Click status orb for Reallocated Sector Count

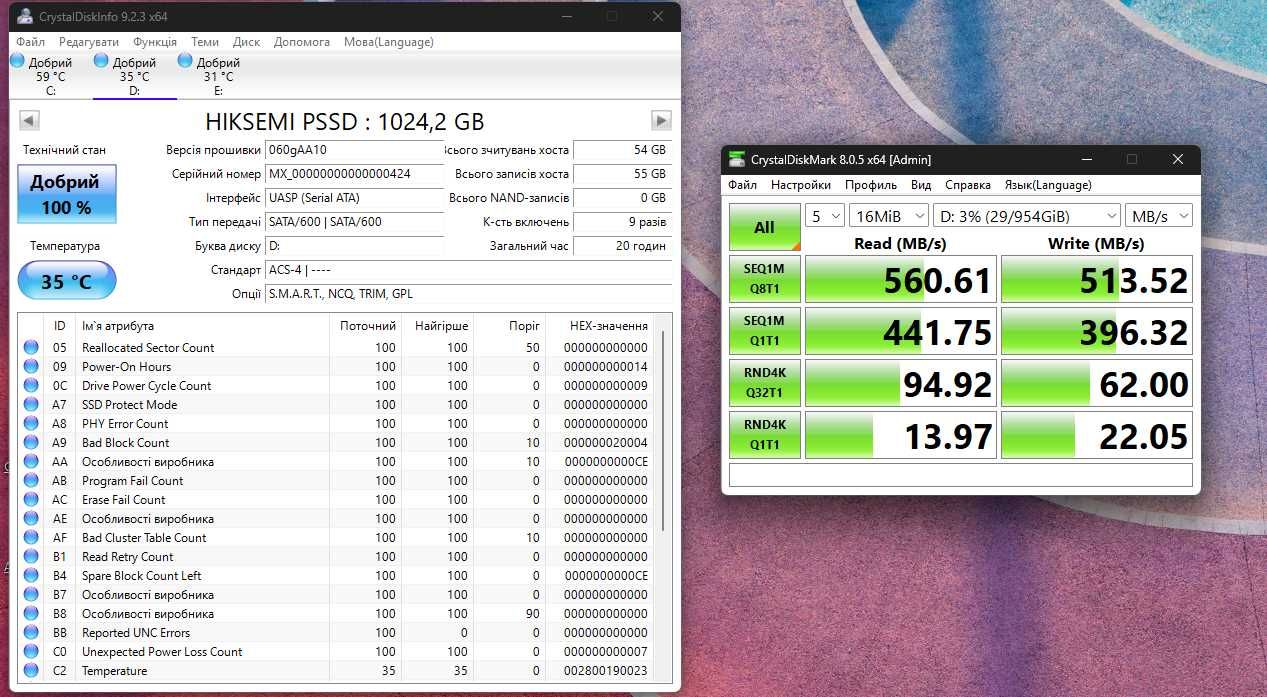31,348
